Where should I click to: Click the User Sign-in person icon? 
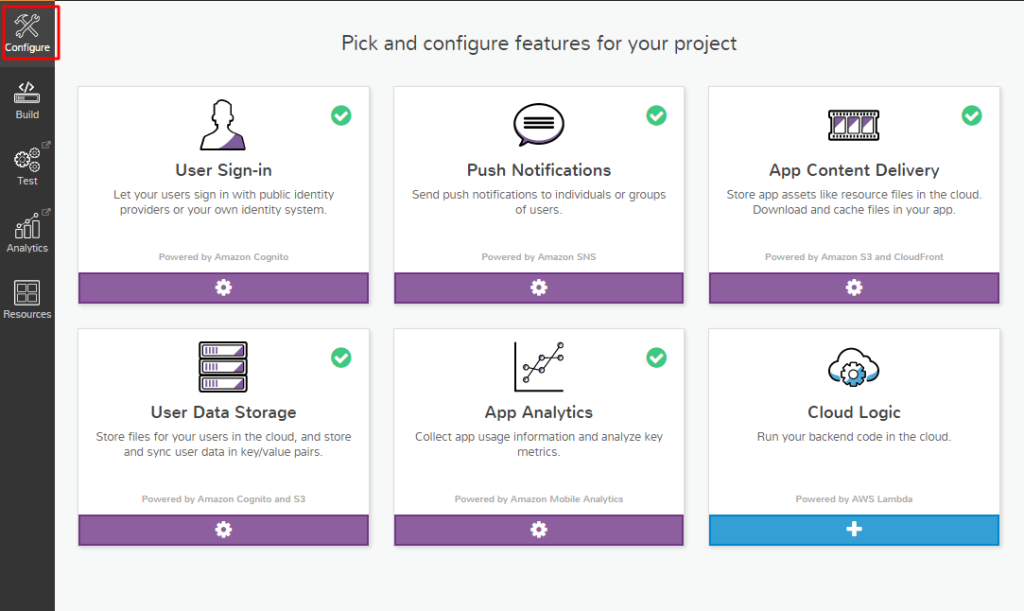(223, 125)
